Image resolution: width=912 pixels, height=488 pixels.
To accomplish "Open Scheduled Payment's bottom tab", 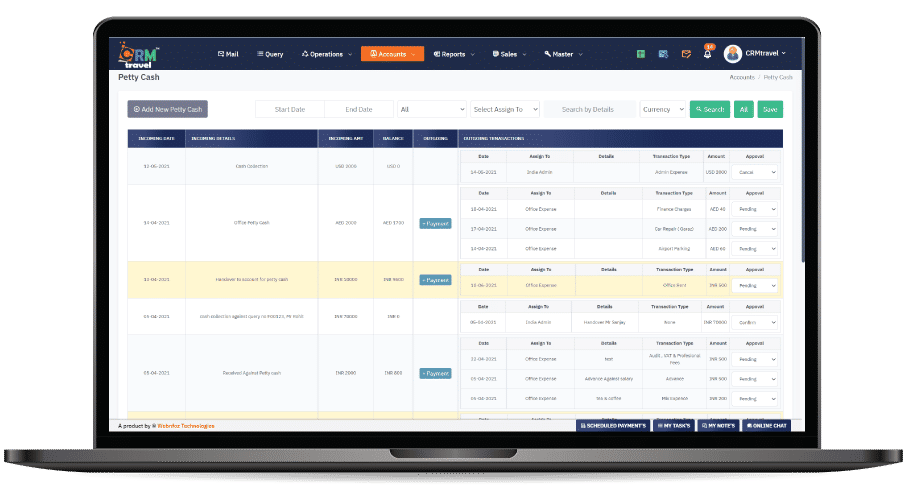I will coord(613,426).
